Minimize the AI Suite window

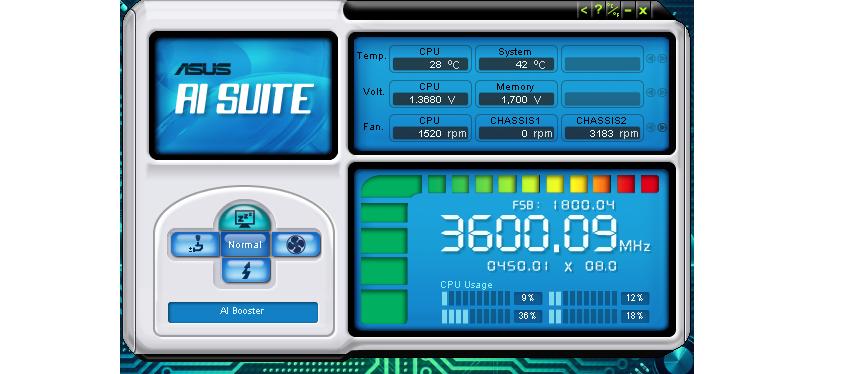coord(628,10)
